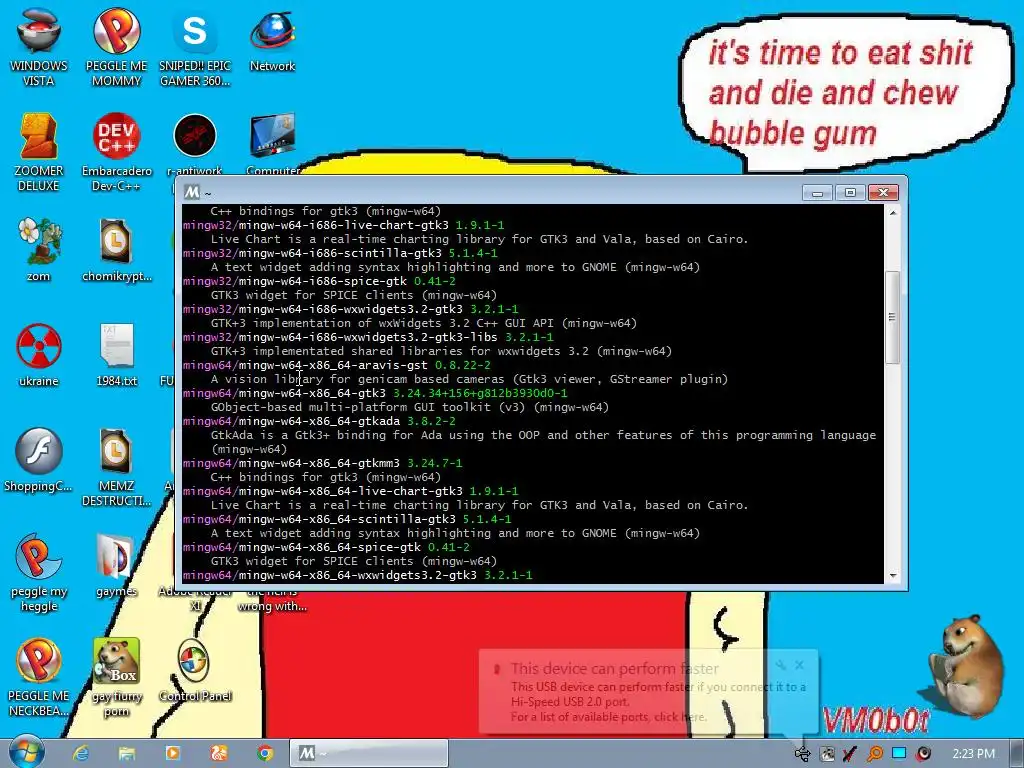Viewport: 1024px width, 768px height.
Task: Launch Internet Explorer from taskbar
Action: pyautogui.click(x=81, y=754)
